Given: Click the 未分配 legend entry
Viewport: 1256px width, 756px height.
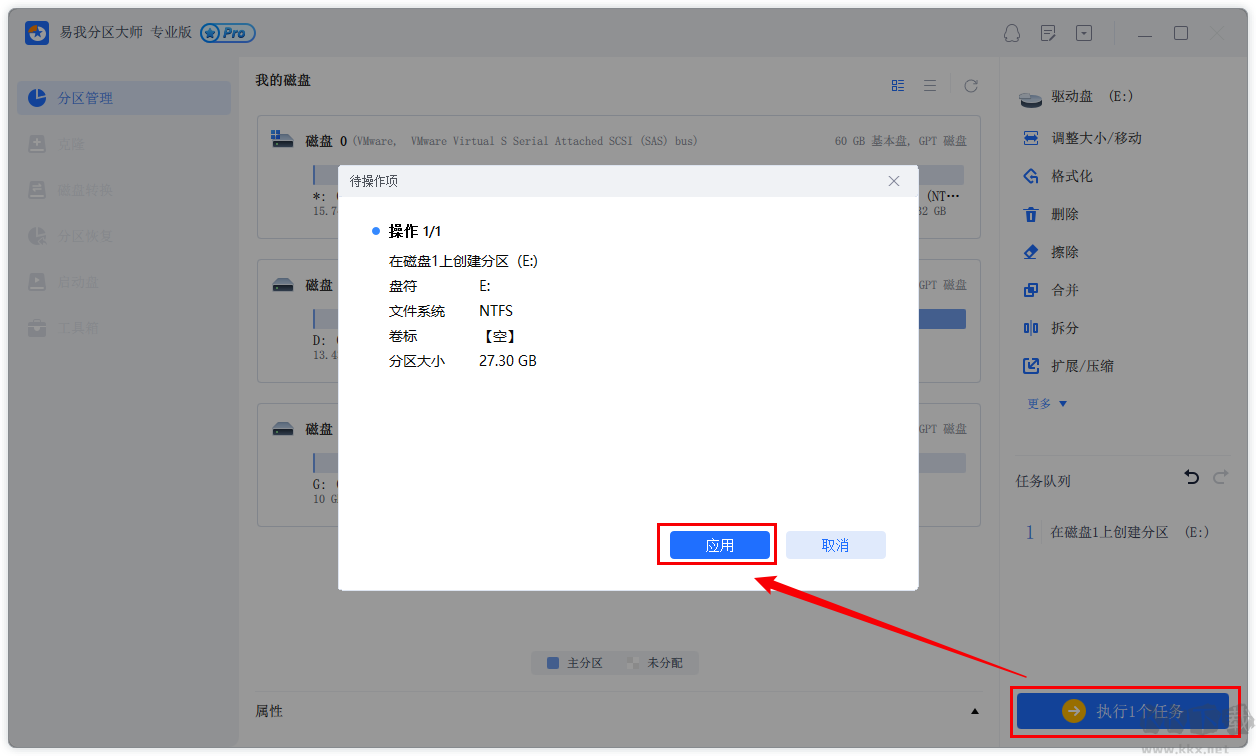Looking at the screenshot, I should tap(655, 662).
